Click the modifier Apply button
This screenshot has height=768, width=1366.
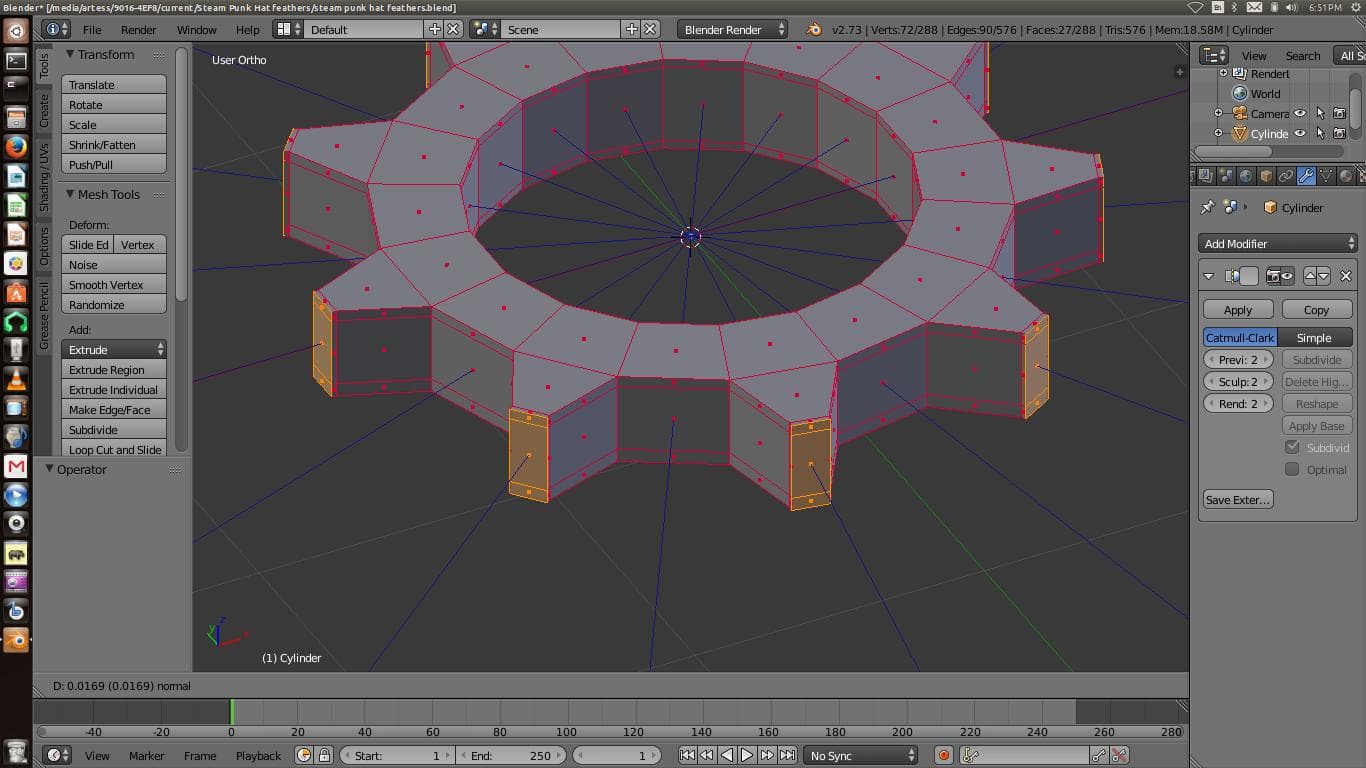(x=1238, y=310)
